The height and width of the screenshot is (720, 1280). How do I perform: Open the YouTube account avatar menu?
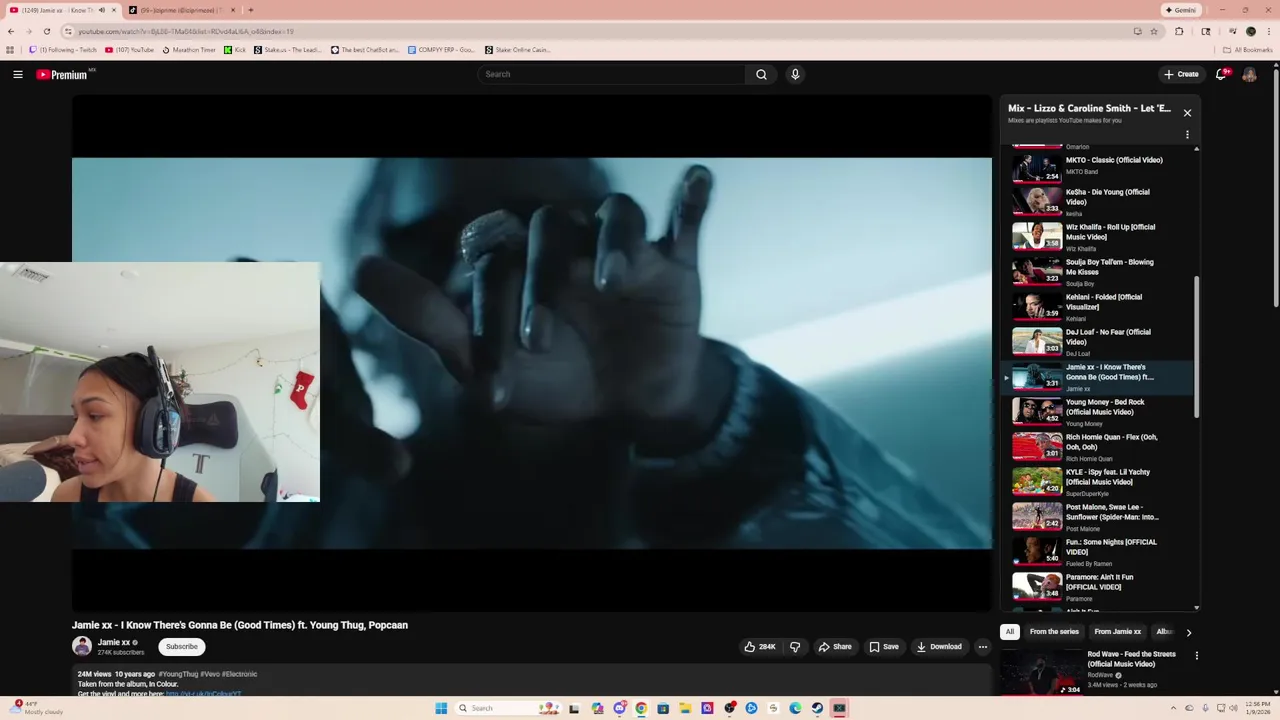click(x=1249, y=74)
